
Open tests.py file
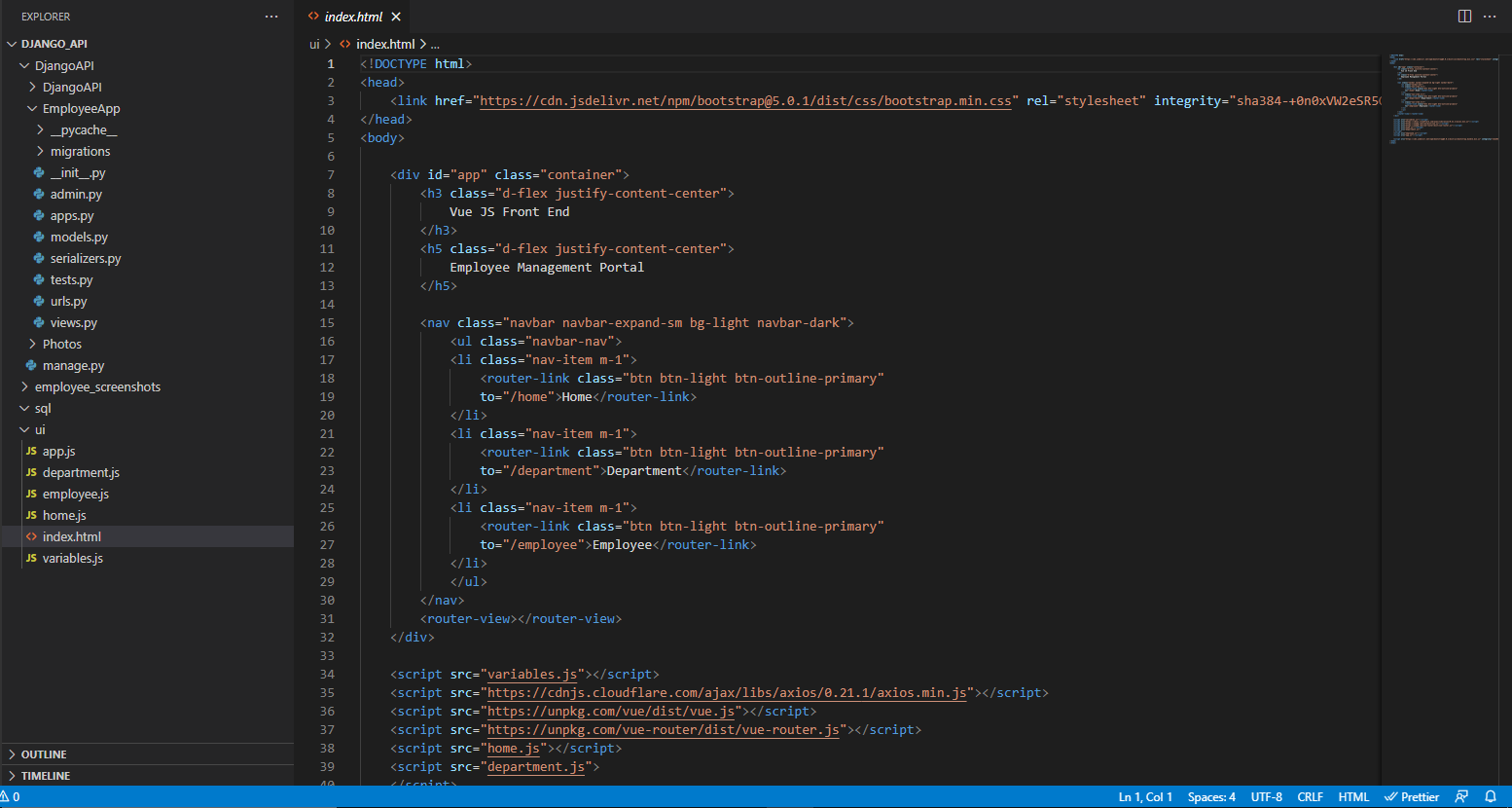[147, 279]
